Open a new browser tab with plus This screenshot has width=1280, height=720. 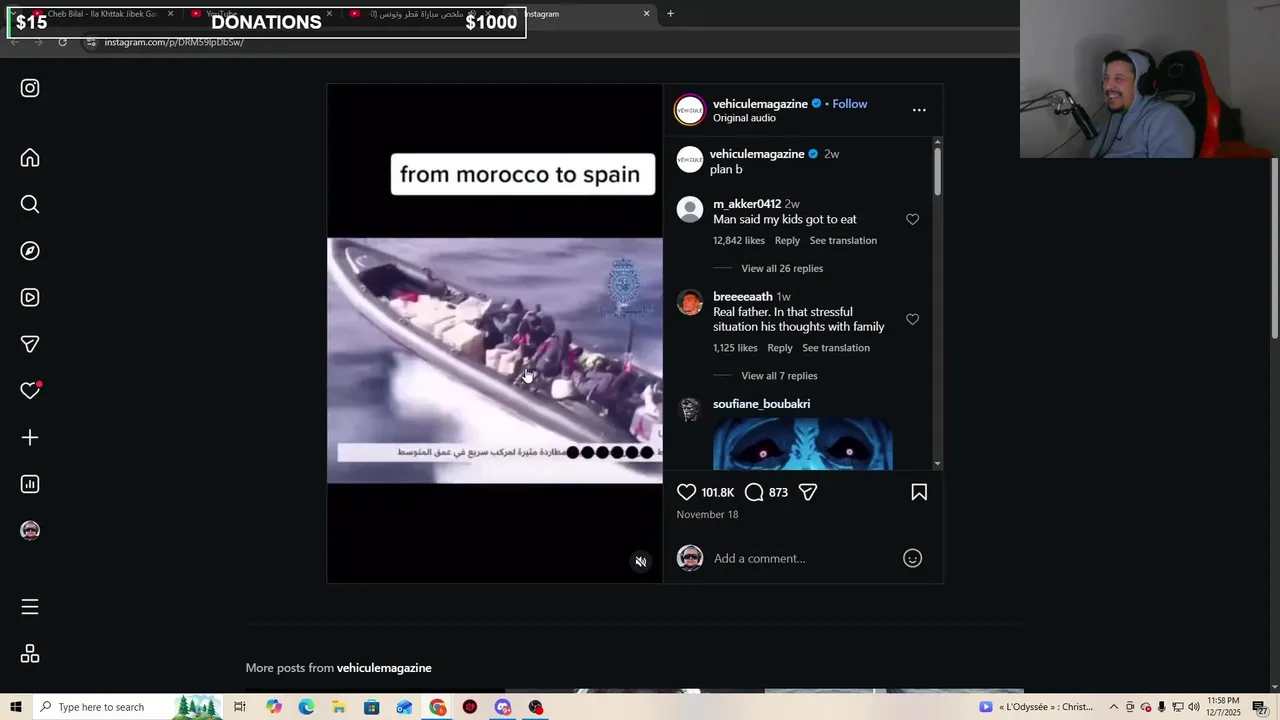click(x=670, y=14)
